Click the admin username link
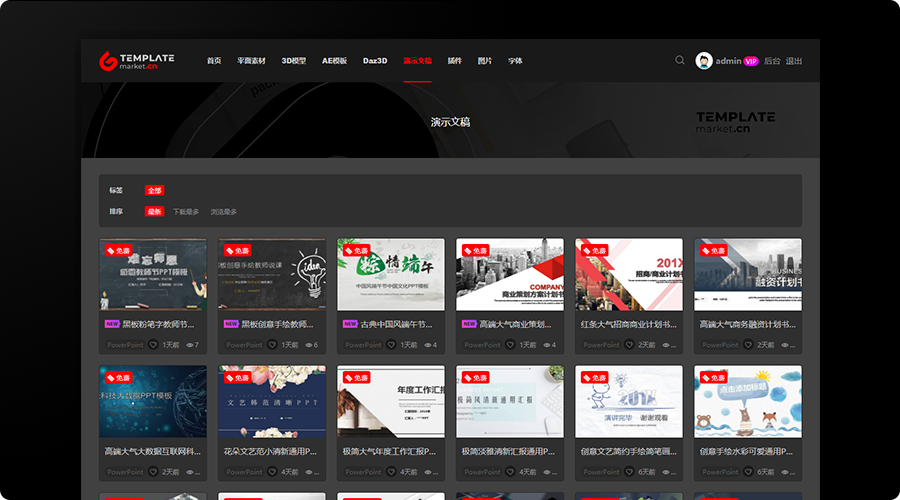 (x=728, y=61)
